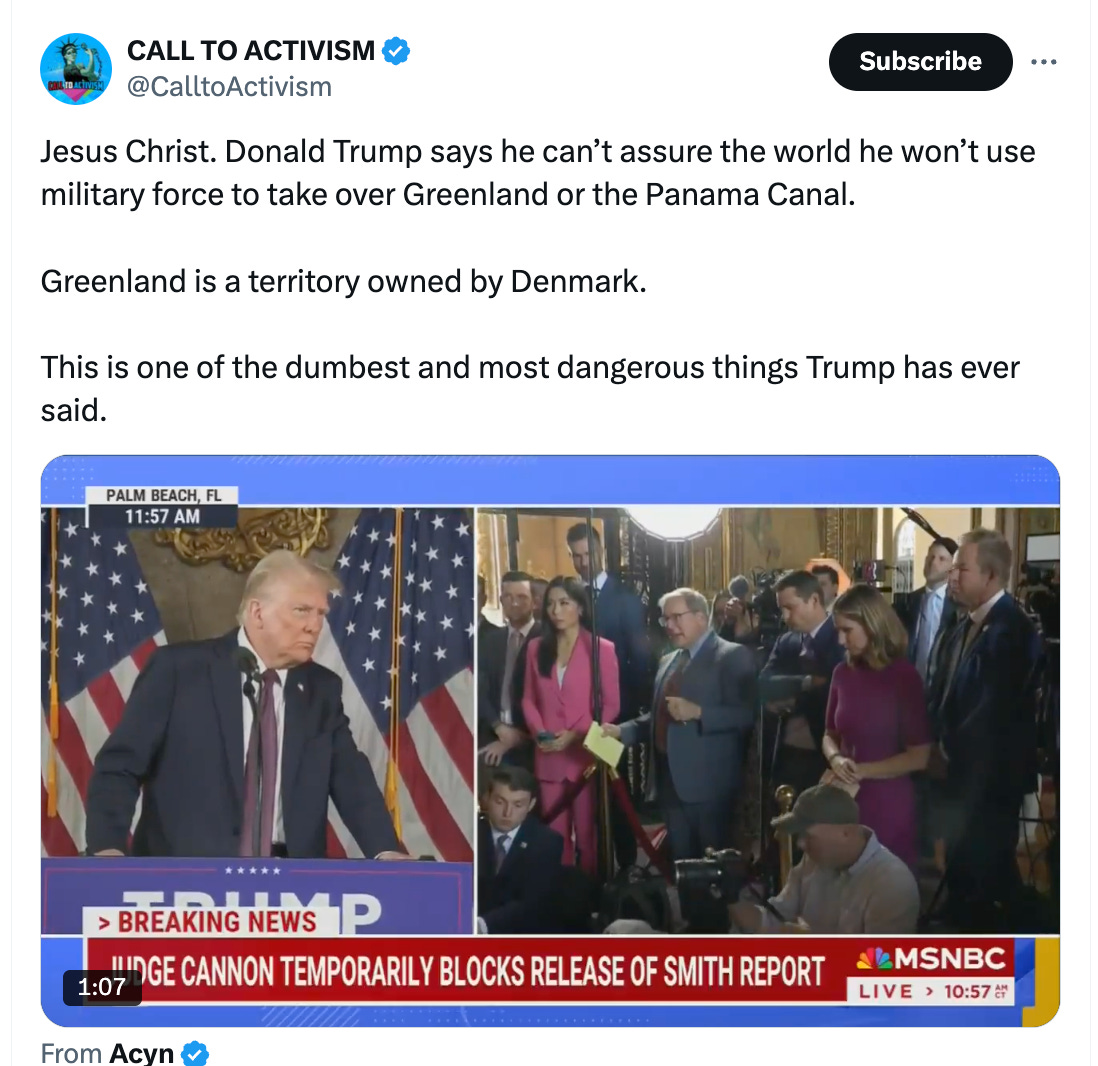Open Acyn's profile from video attribution
The height and width of the screenshot is (1066, 1098).
click(141, 1053)
